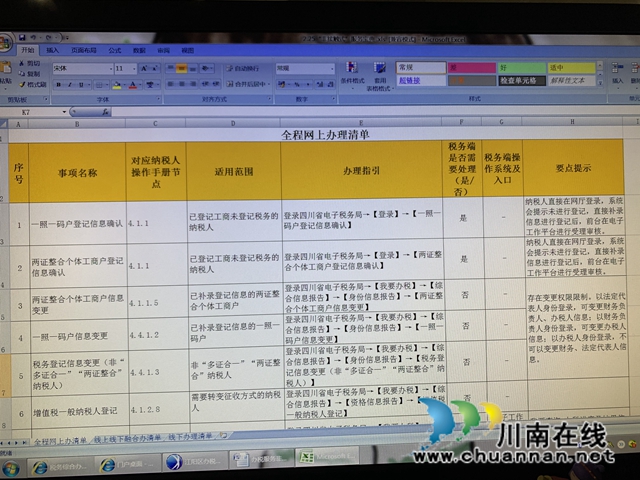This screenshot has width=640, height=480.
Task: Click the fill color yellow bucket swatch
Action: (x=117, y=85)
